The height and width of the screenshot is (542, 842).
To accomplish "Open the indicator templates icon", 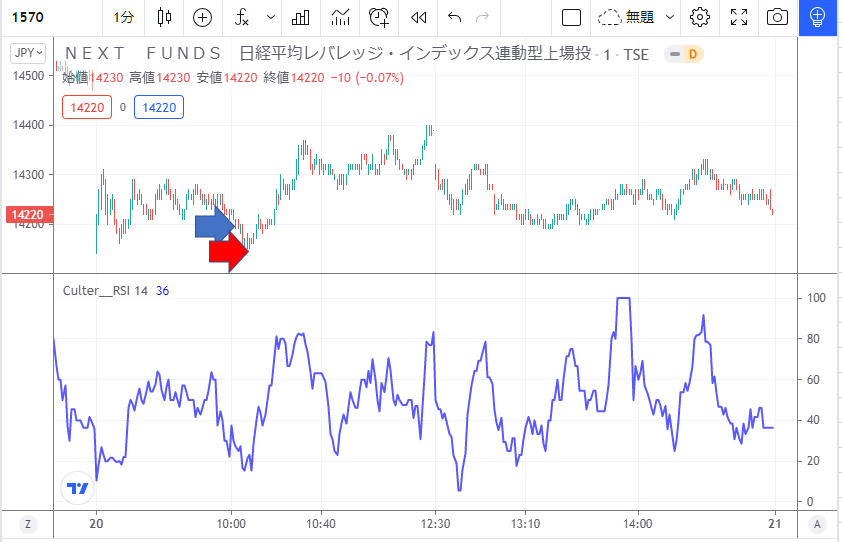I will [x=340, y=17].
